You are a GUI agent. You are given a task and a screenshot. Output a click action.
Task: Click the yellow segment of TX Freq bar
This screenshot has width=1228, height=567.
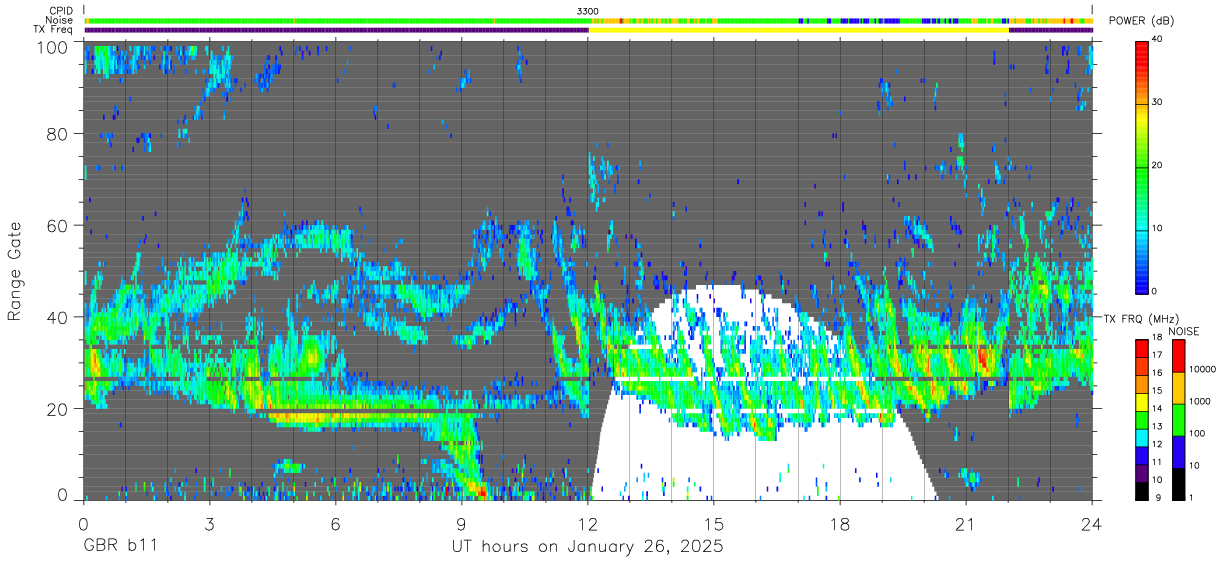click(x=799, y=30)
